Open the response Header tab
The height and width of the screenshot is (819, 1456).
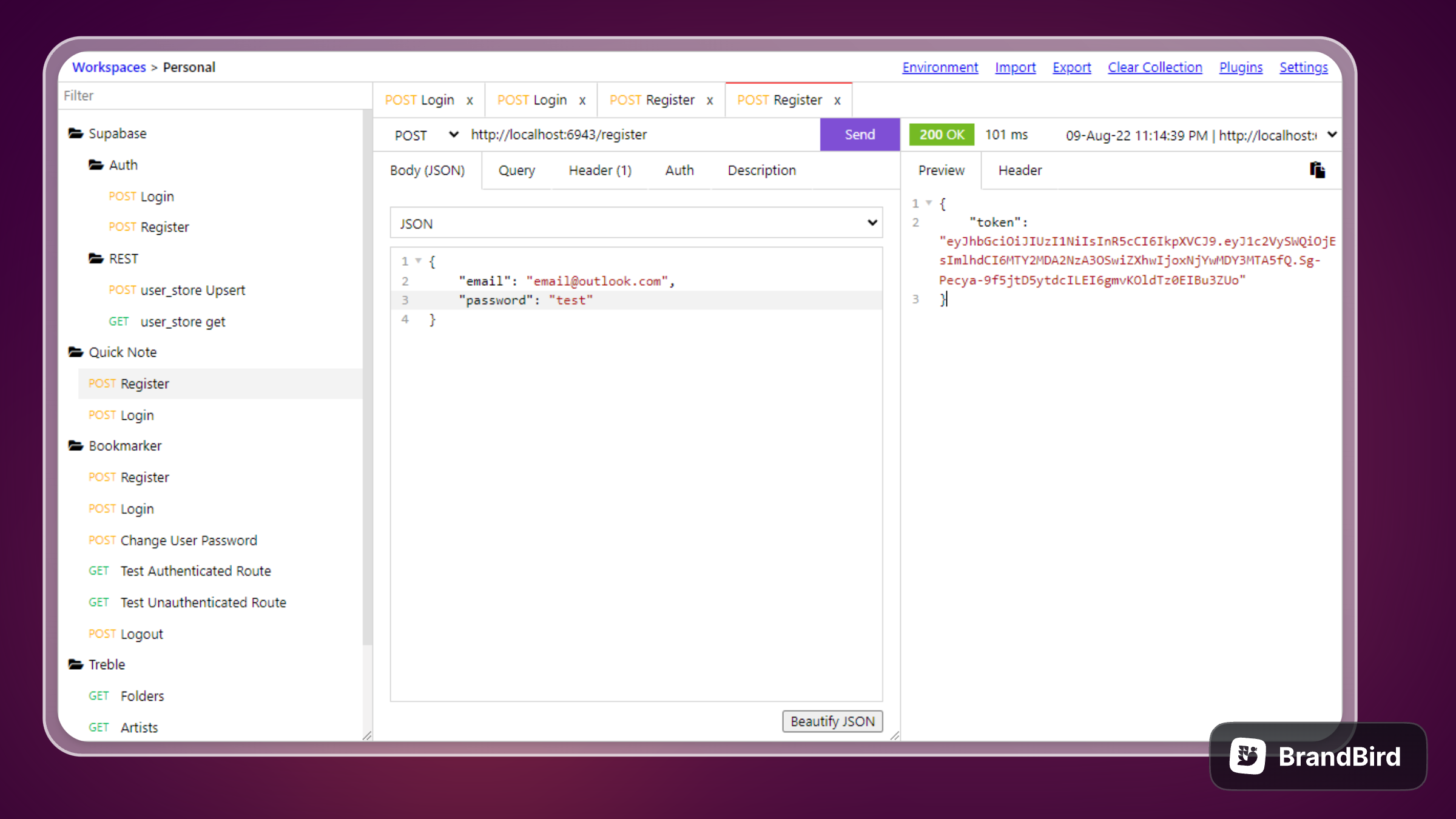click(1020, 170)
